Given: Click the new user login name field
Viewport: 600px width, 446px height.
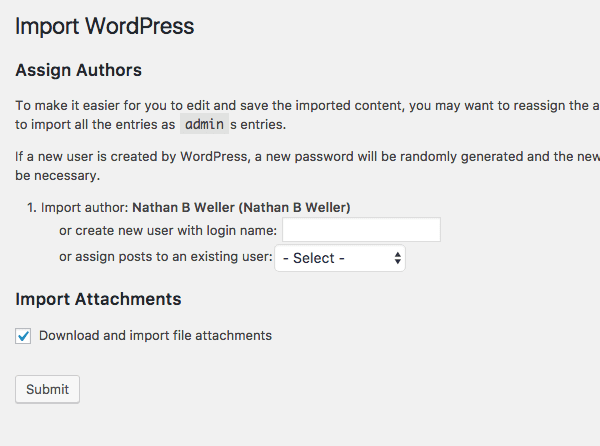Looking at the screenshot, I should [361, 231].
